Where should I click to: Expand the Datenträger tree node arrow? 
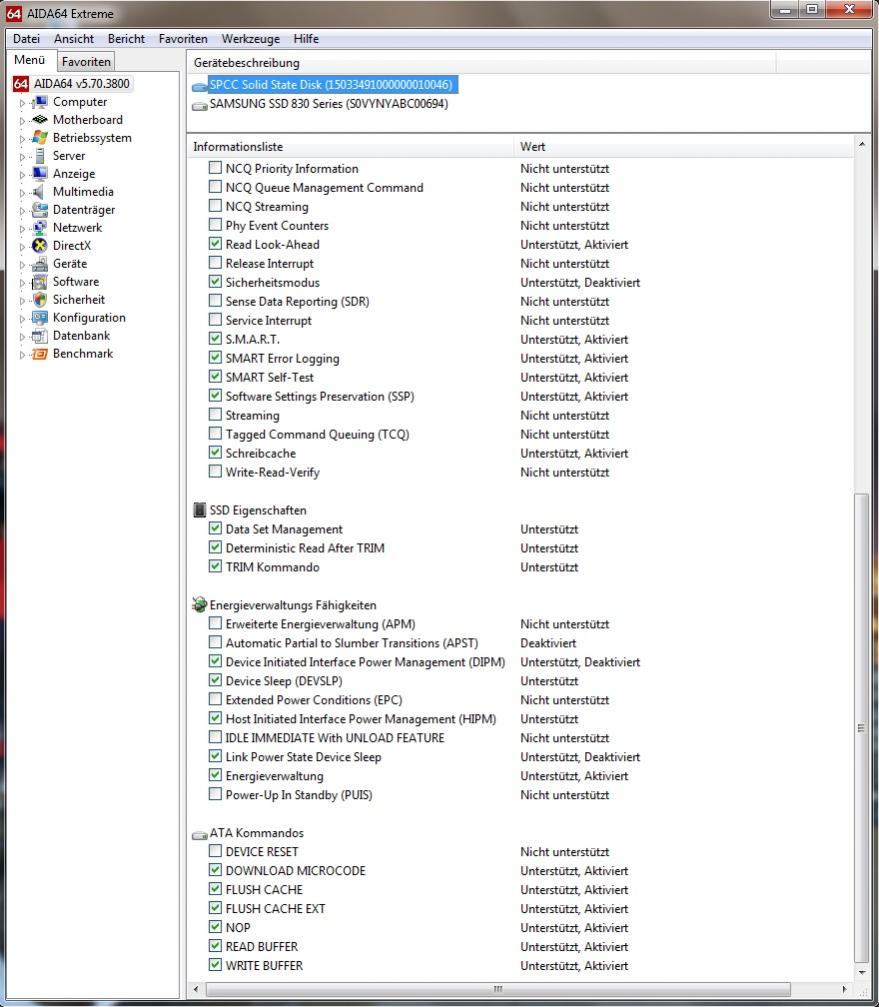(x=22, y=211)
